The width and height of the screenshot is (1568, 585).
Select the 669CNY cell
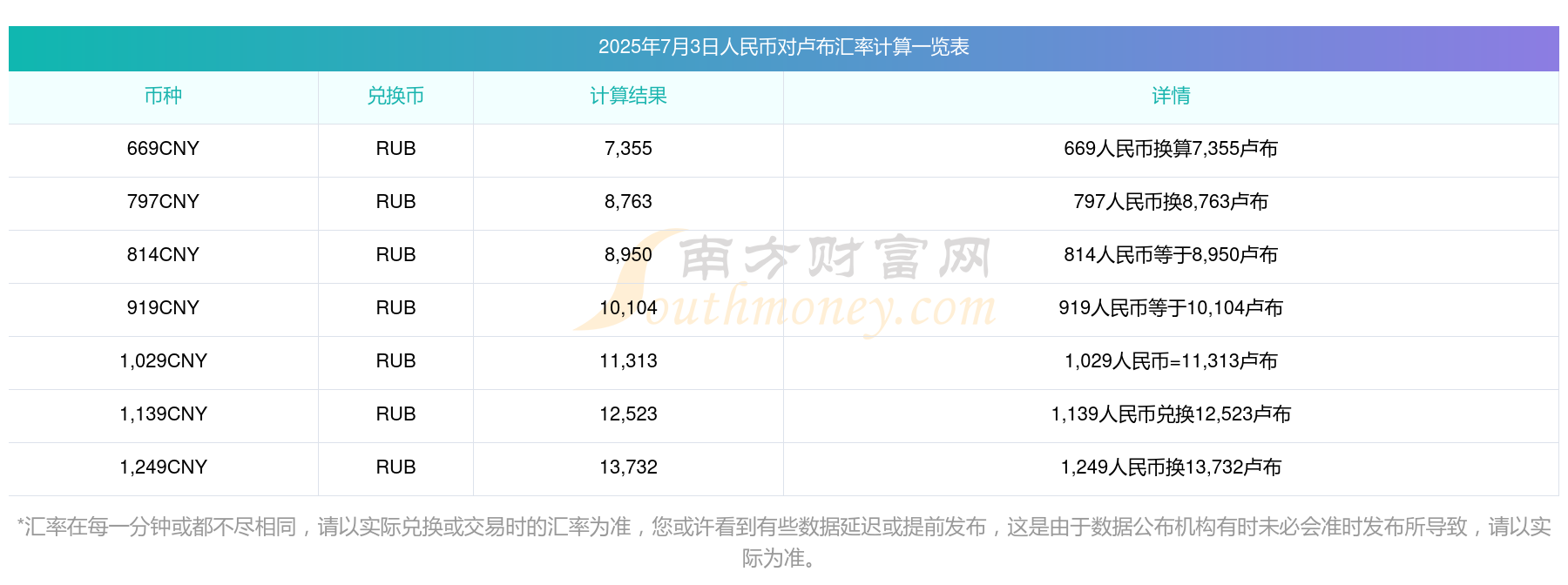click(x=163, y=149)
